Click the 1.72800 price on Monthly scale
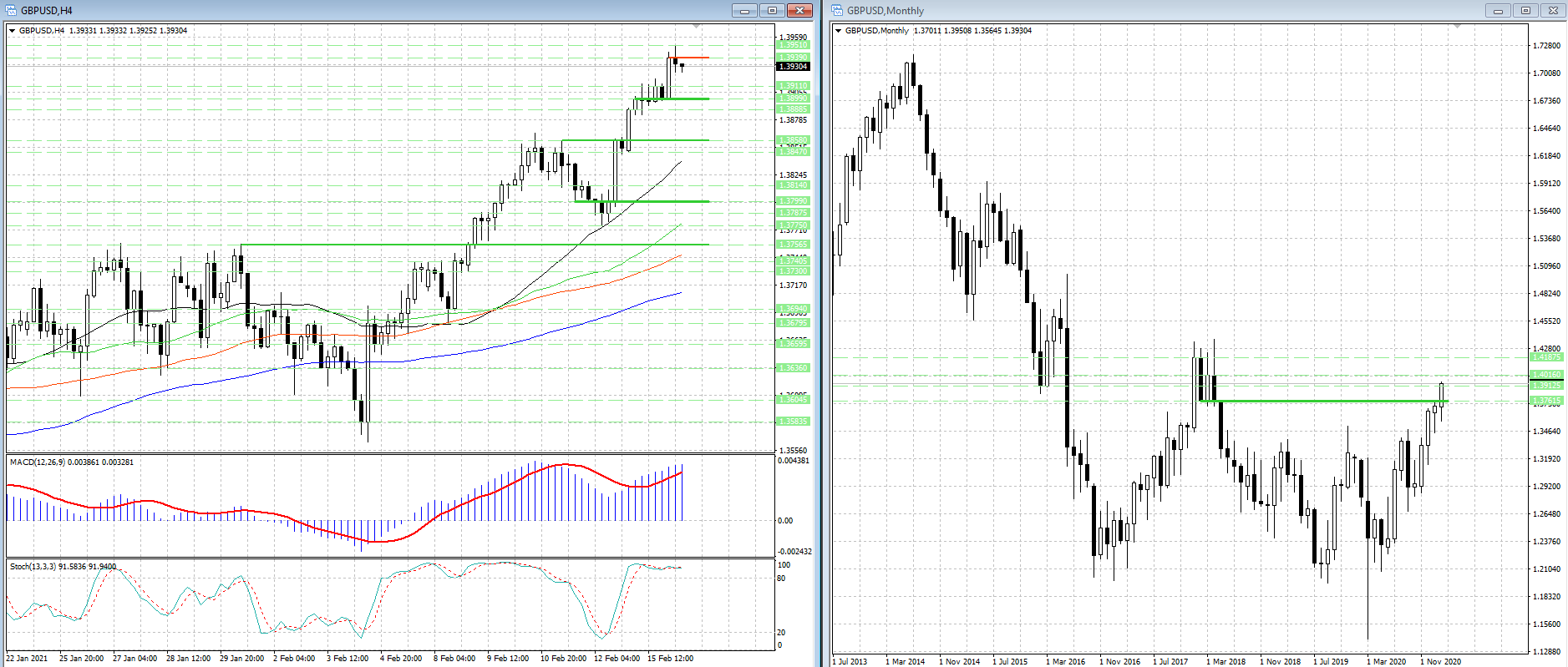Image resolution: width=1568 pixels, height=667 pixels. 1547,46
